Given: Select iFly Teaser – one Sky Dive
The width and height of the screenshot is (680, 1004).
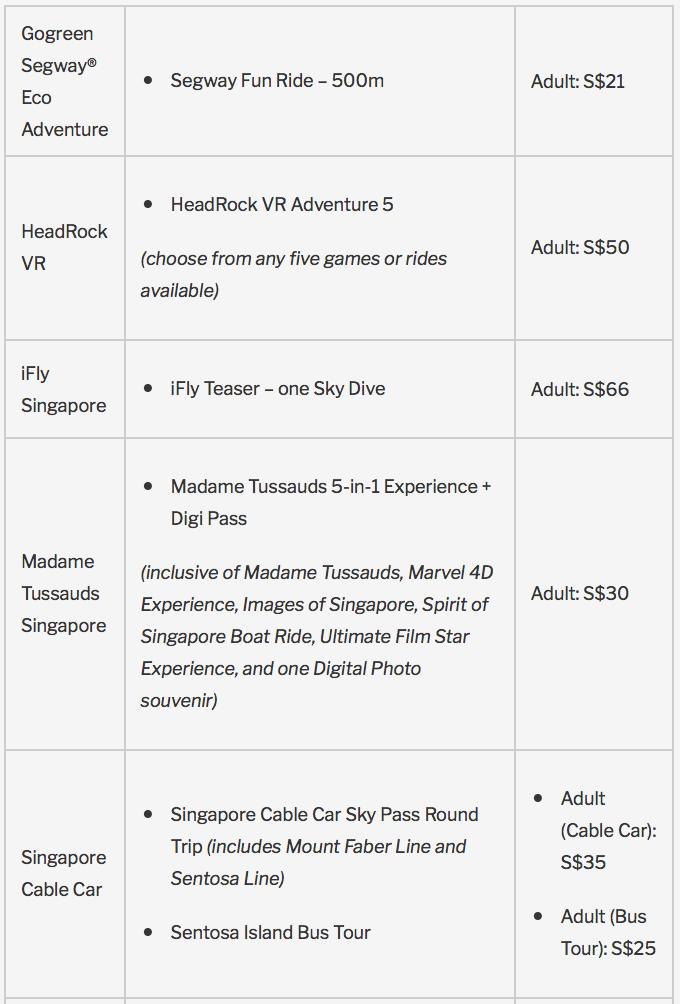Looking at the screenshot, I should [x=277, y=389].
